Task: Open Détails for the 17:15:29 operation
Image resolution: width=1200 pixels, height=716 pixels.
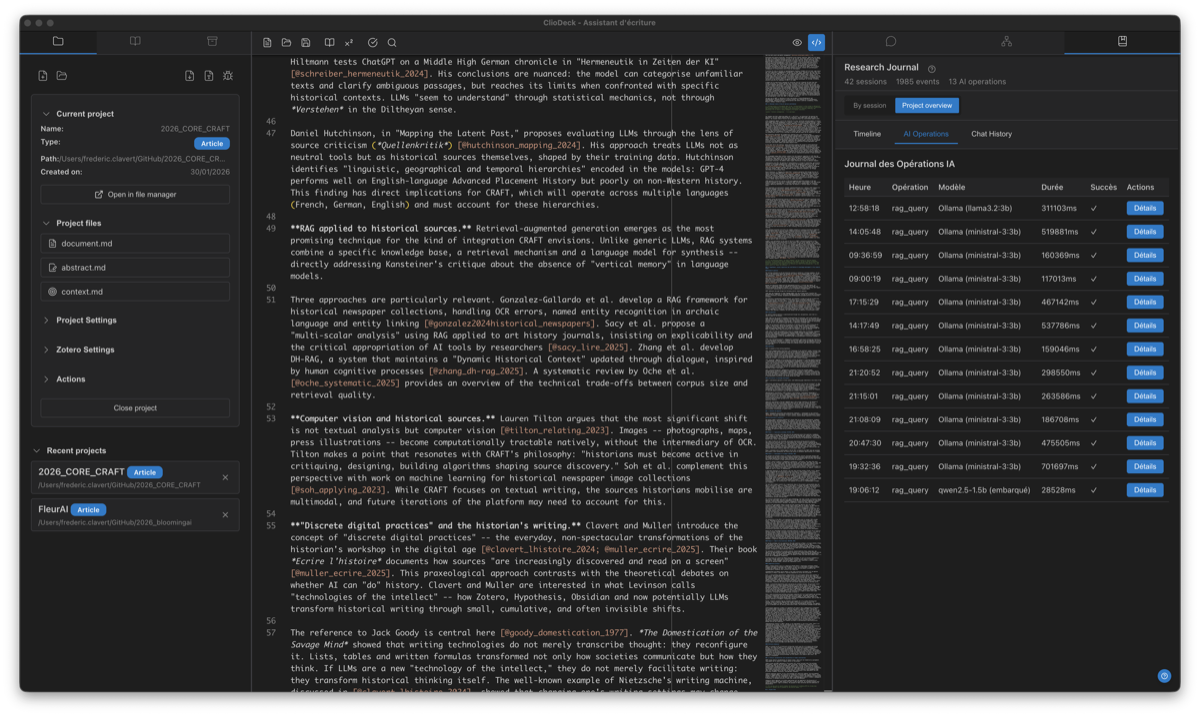Action: click(1145, 302)
